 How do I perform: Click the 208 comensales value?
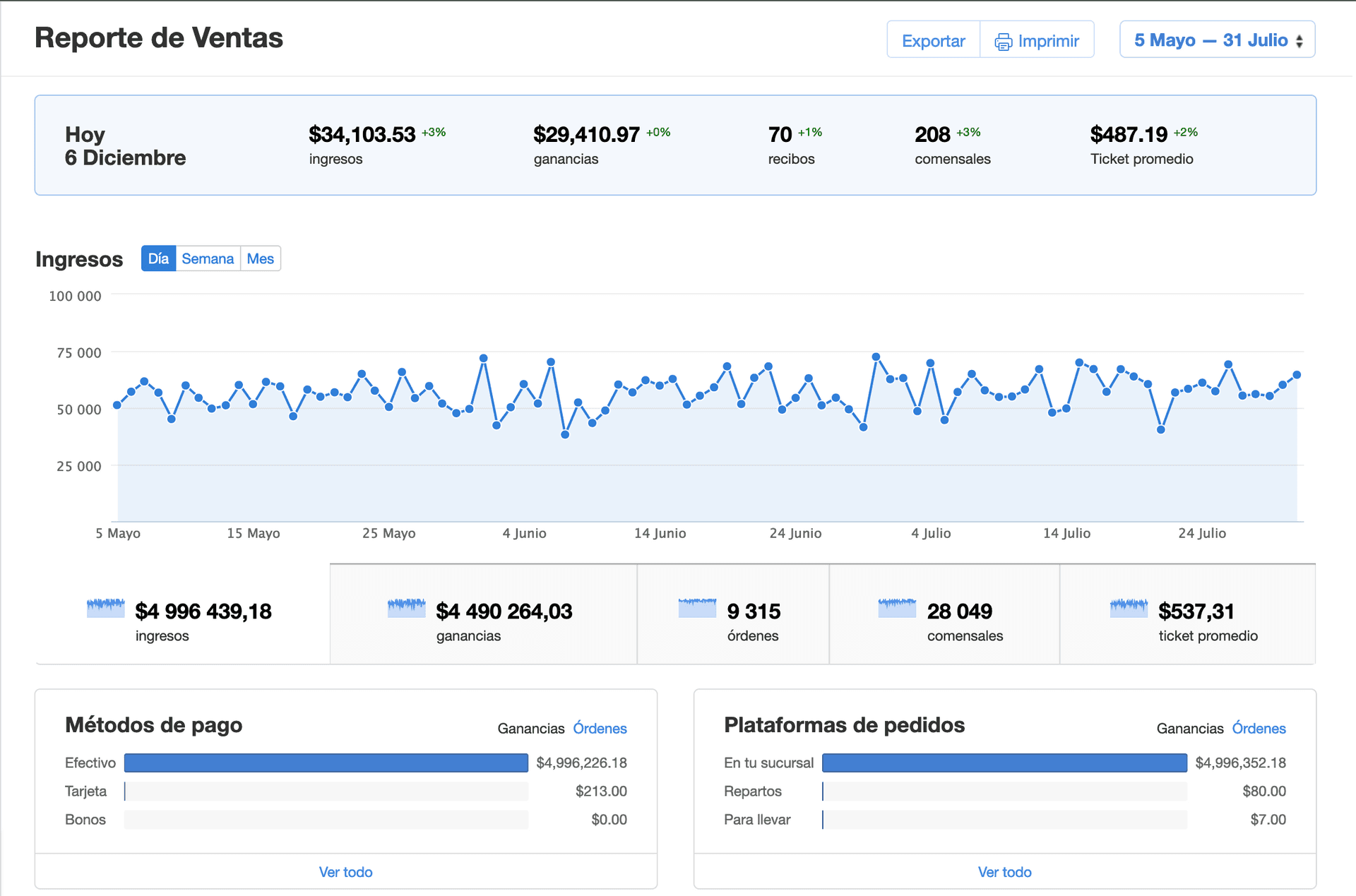[932, 134]
